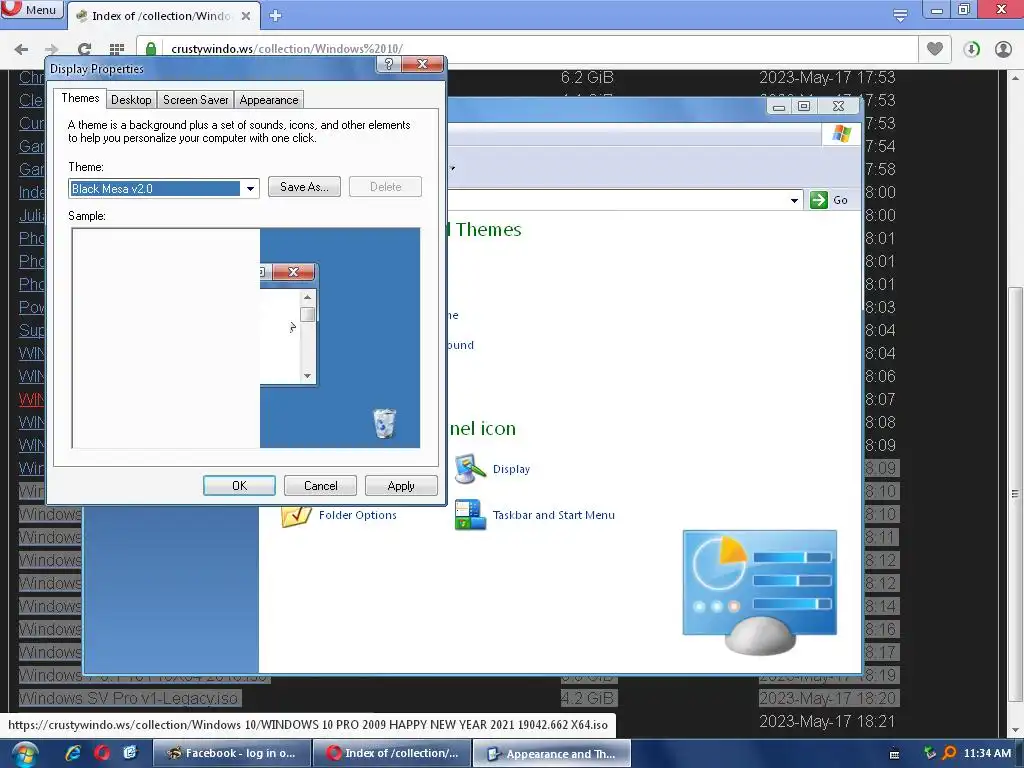
Task: Click the 2023-May-17 18:20 date text
Action: (x=827, y=698)
